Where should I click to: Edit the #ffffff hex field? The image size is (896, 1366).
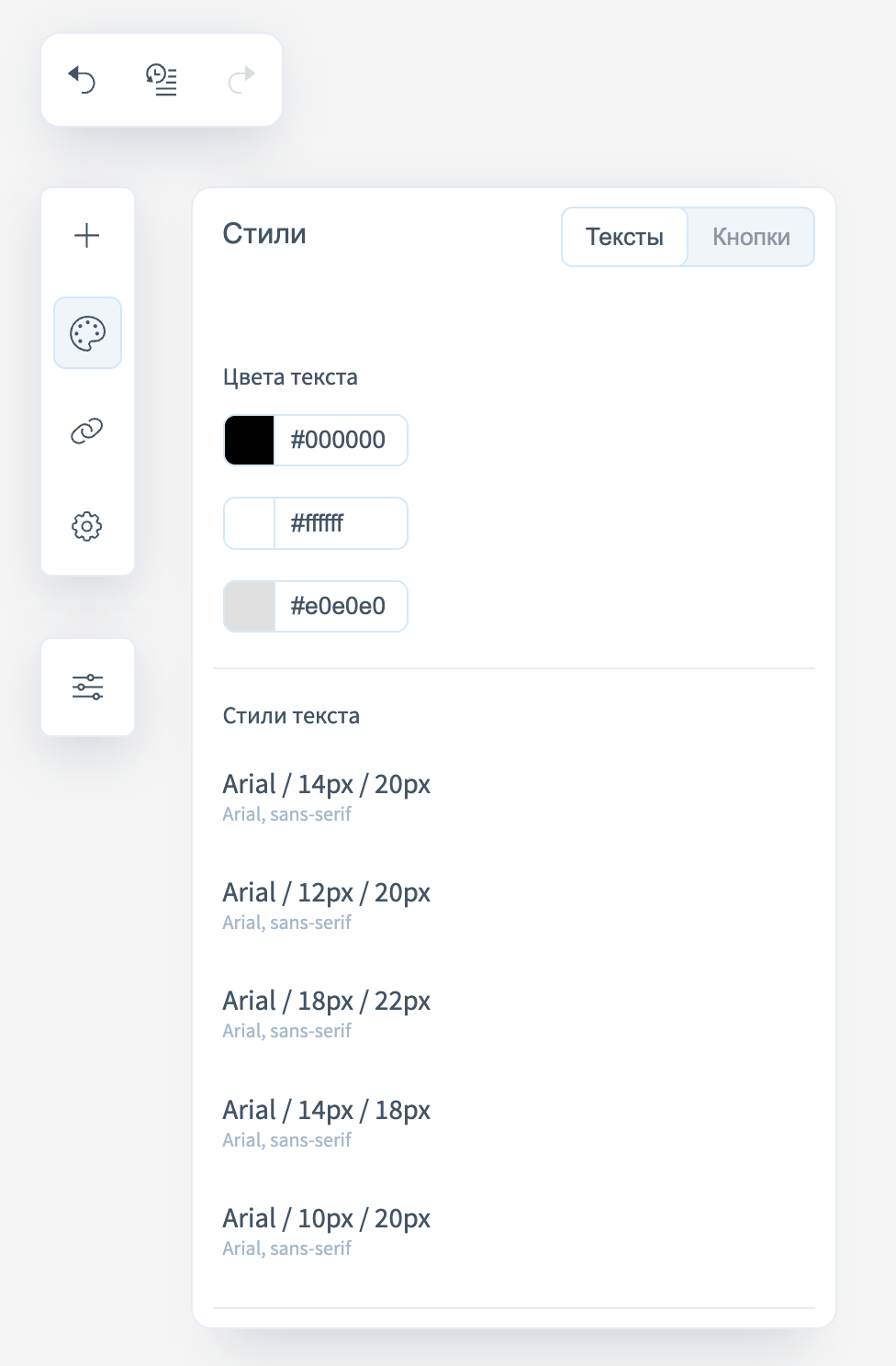point(340,523)
